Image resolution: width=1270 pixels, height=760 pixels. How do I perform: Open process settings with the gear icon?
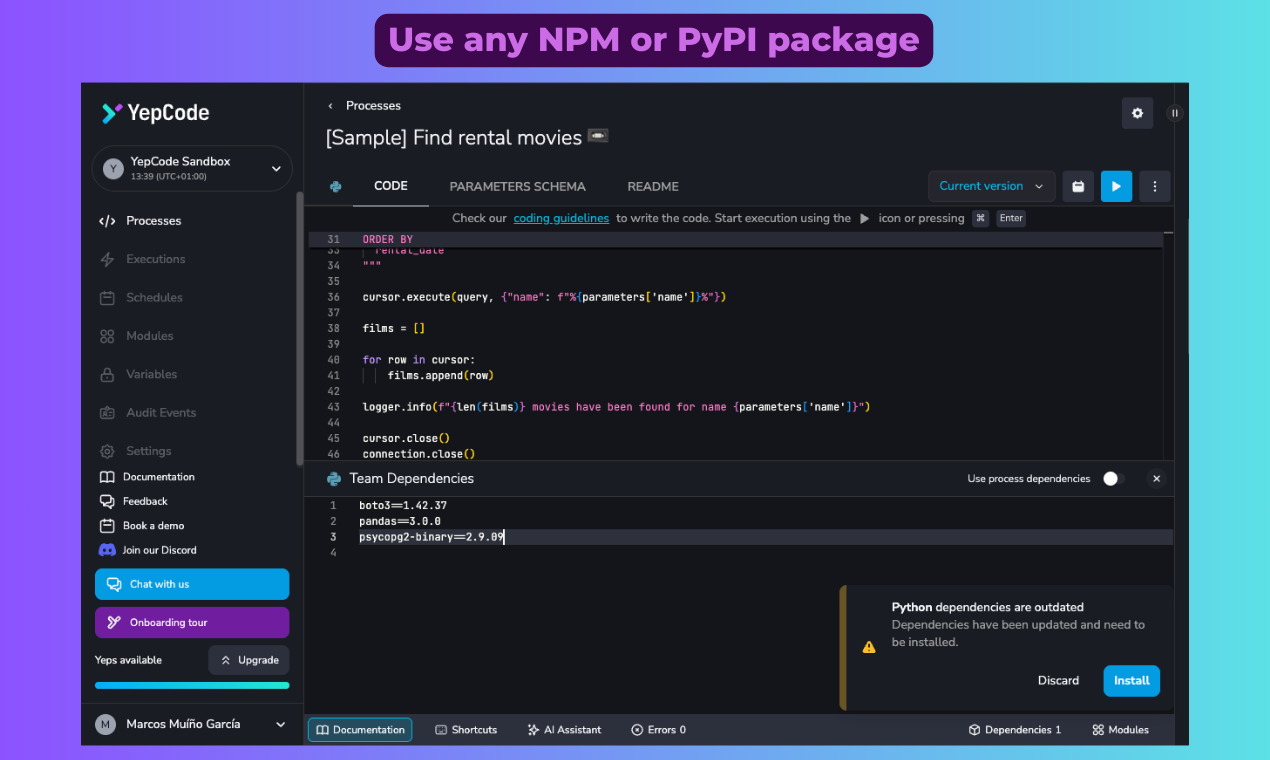1137,113
